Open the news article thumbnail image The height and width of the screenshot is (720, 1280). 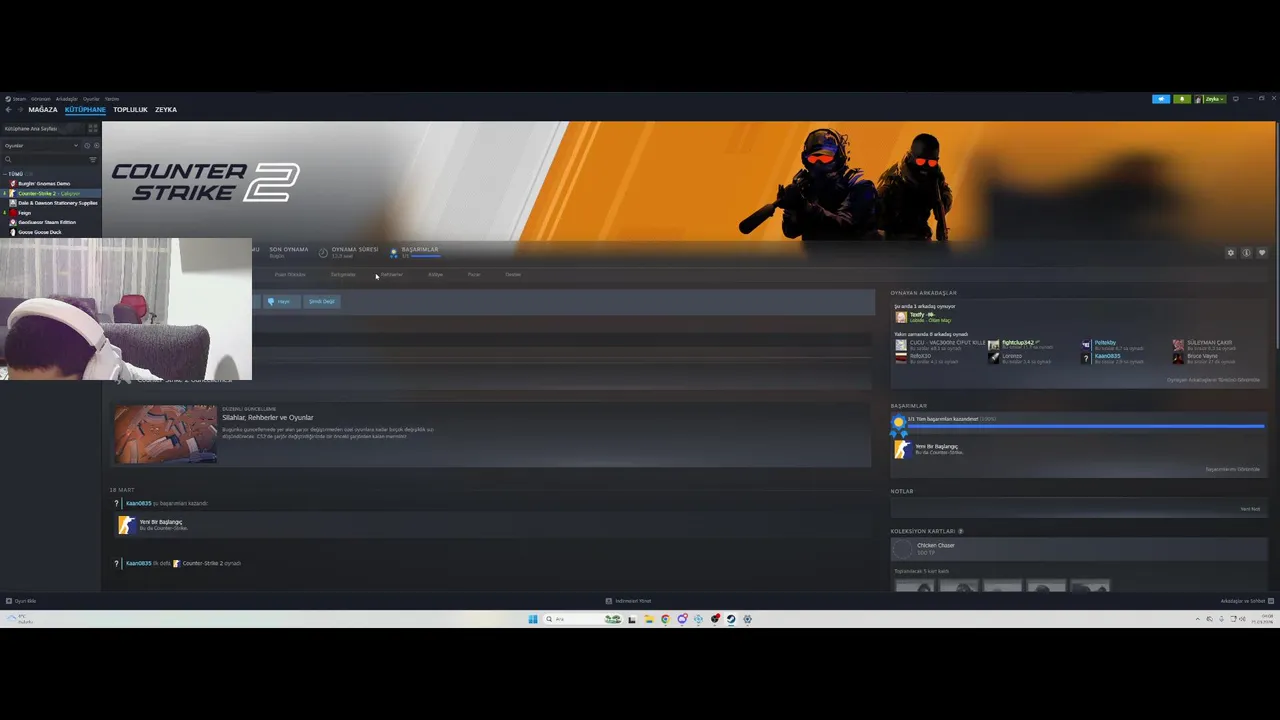[x=165, y=434]
